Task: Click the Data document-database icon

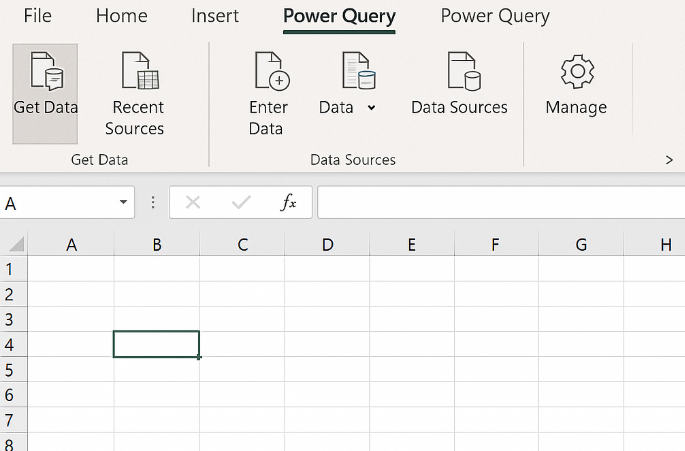Action: coord(359,71)
